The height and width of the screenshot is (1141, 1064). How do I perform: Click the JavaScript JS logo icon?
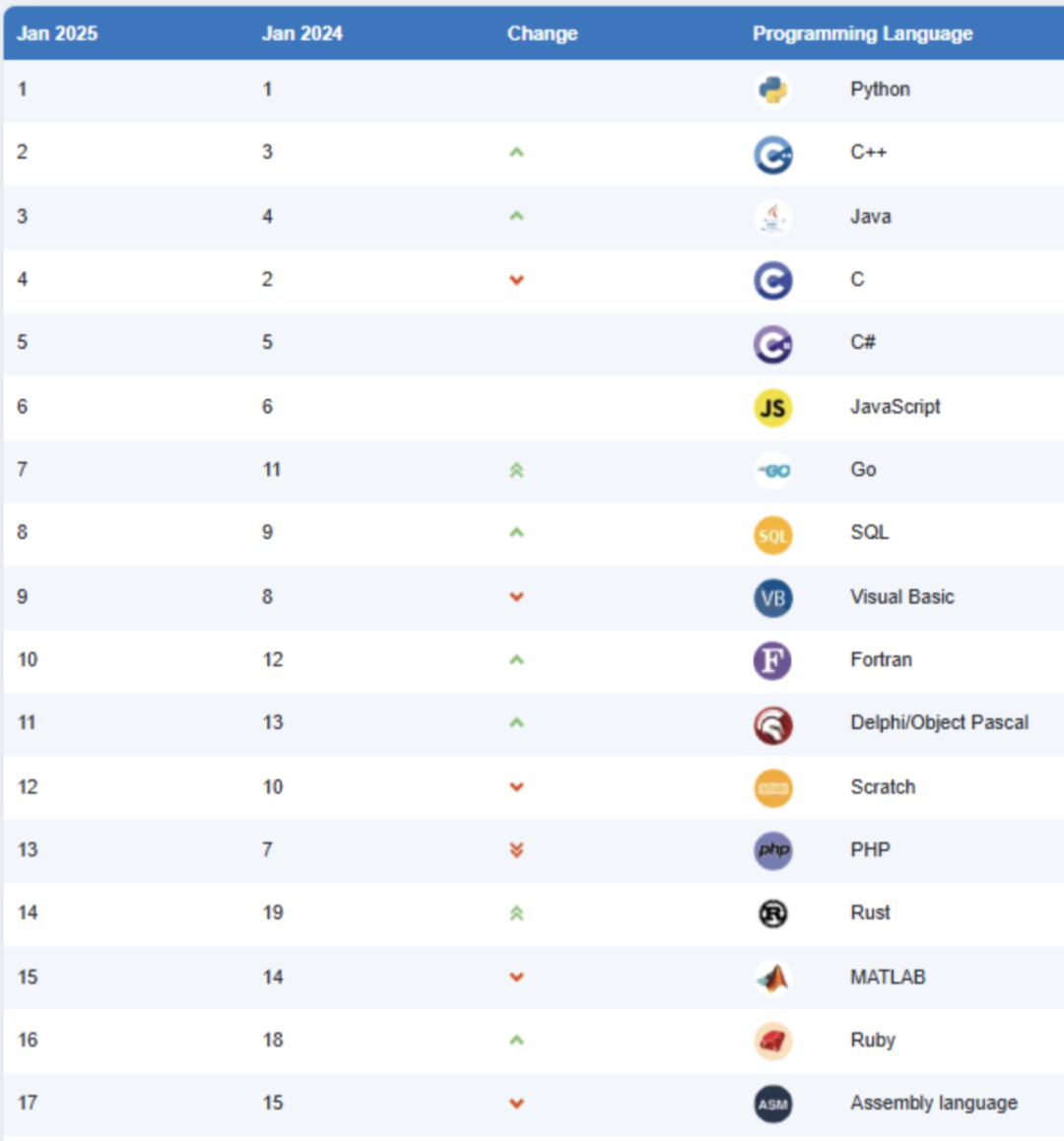773,408
